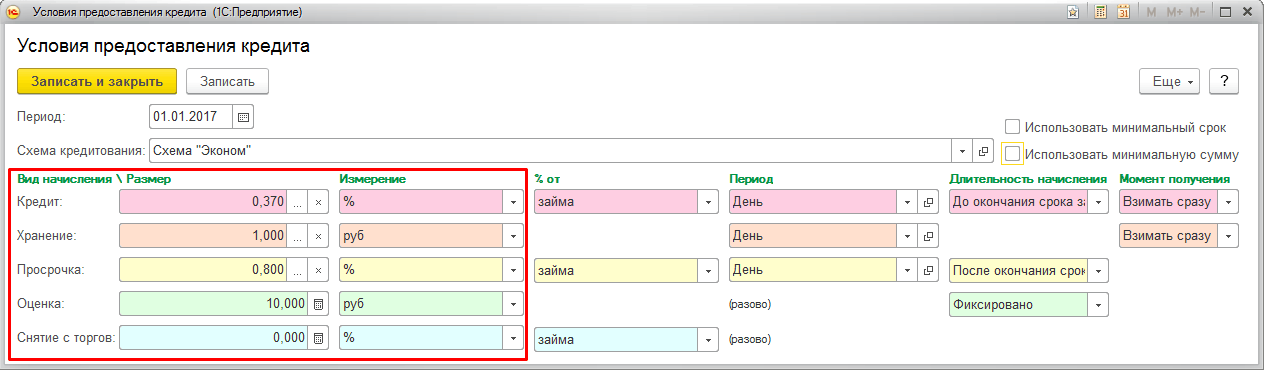Click the M memory button

1151,12
